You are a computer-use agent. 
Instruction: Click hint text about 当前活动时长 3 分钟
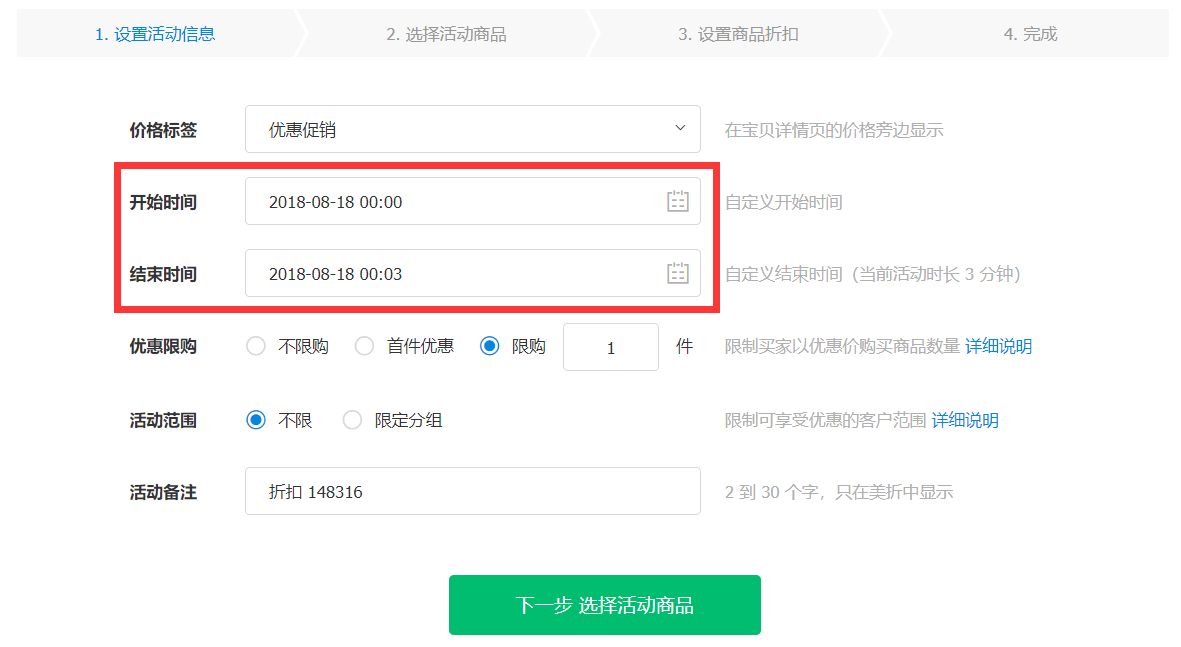pos(872,273)
